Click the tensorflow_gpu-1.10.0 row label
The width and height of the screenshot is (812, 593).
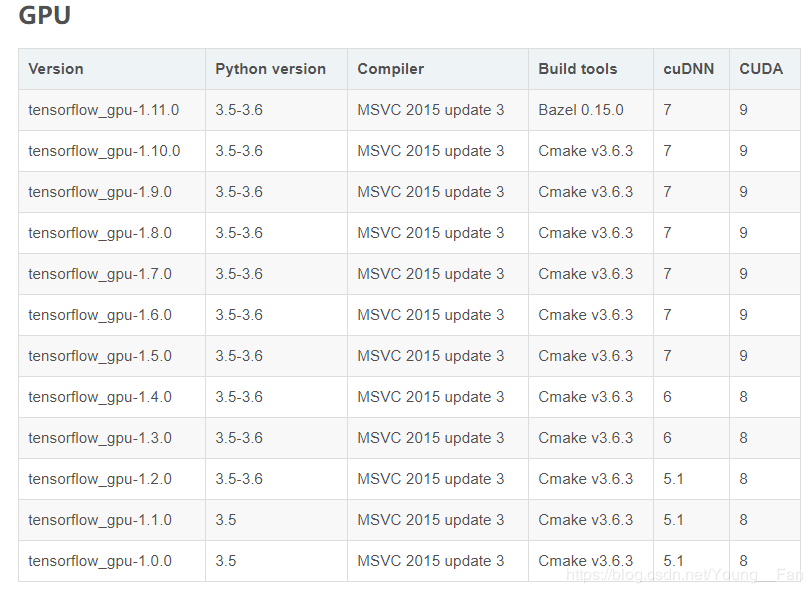(104, 151)
